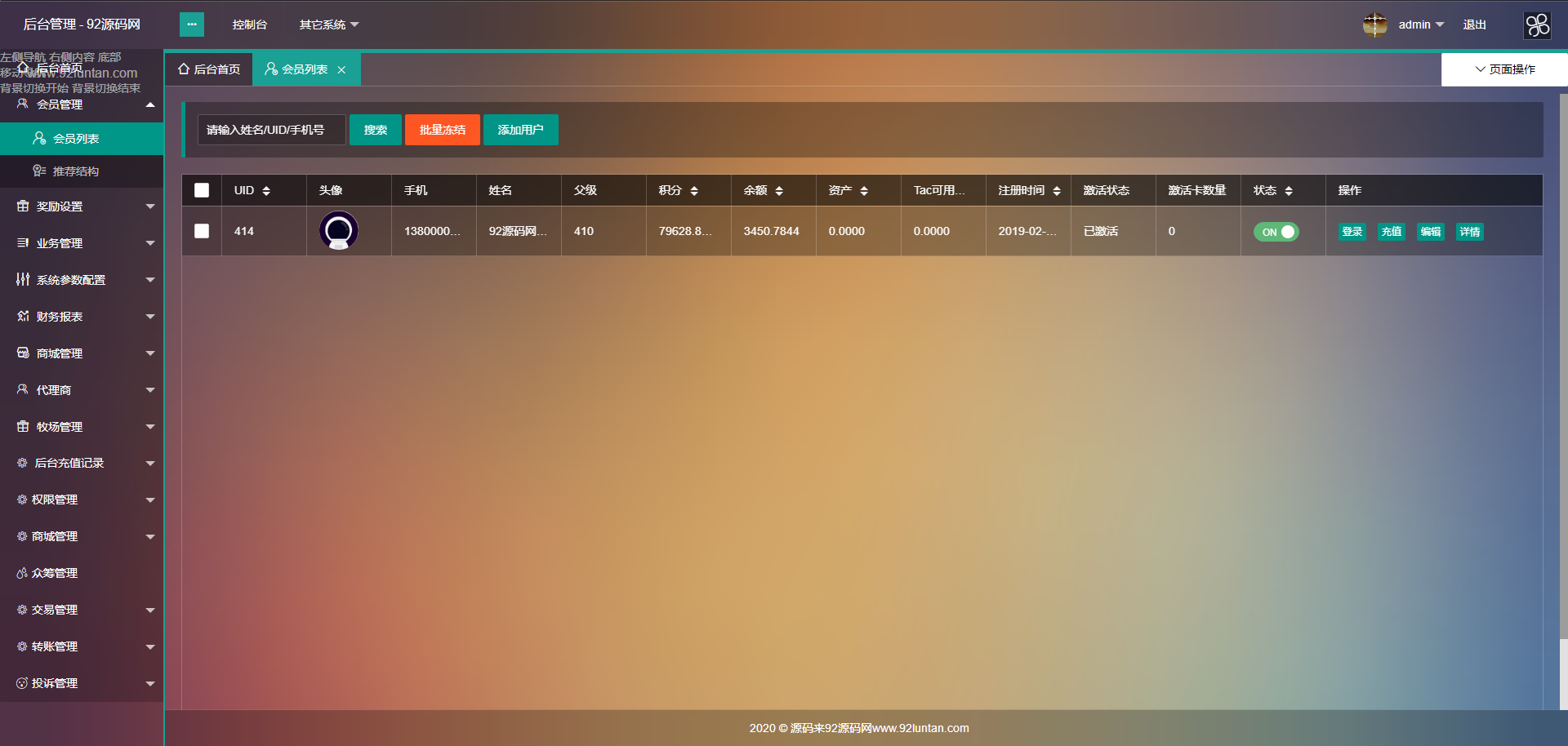The image size is (1568, 746).
Task: Sort table by 注册时间 arrows
Action: 1057,191
